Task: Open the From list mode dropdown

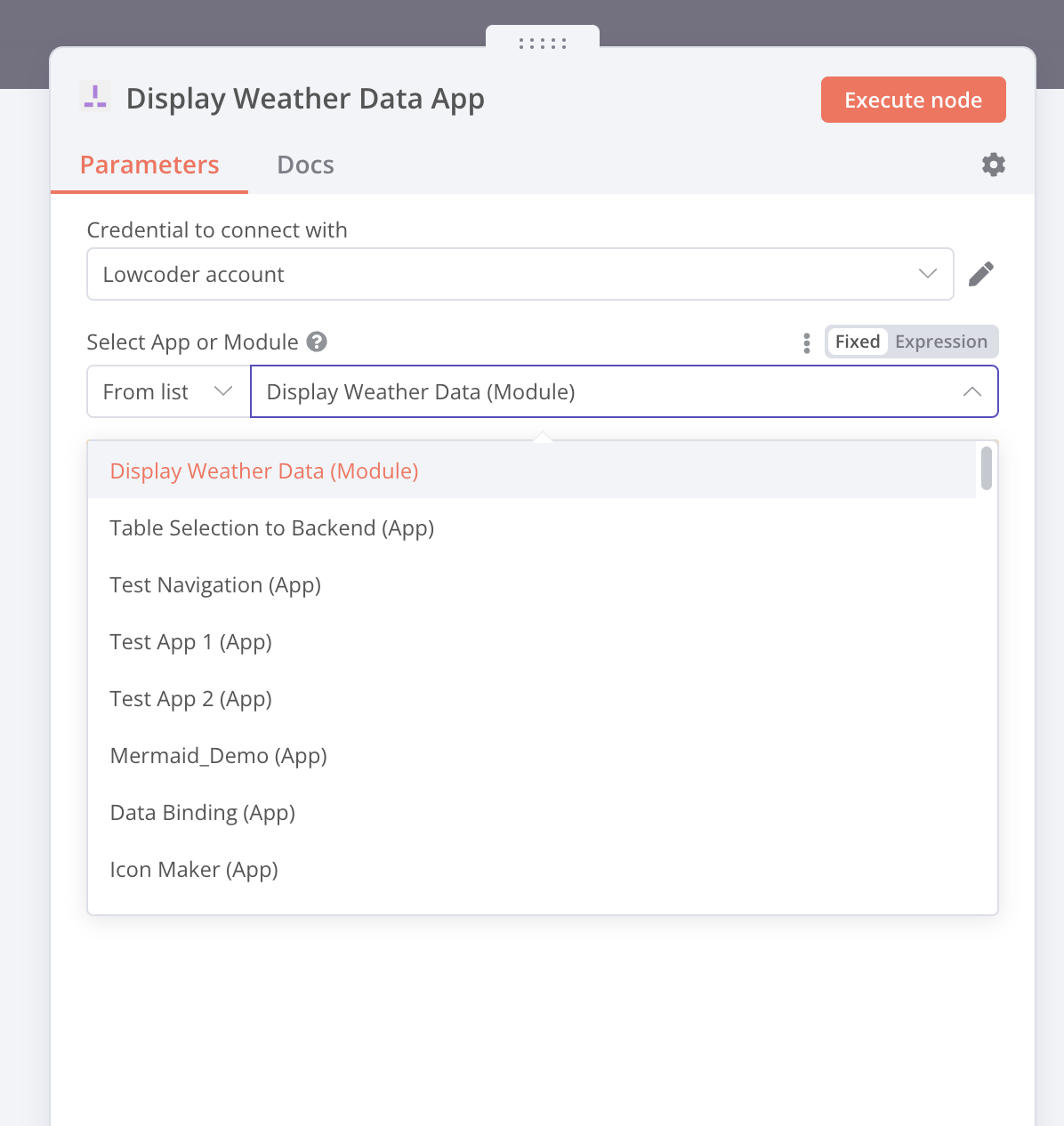Action: (167, 391)
